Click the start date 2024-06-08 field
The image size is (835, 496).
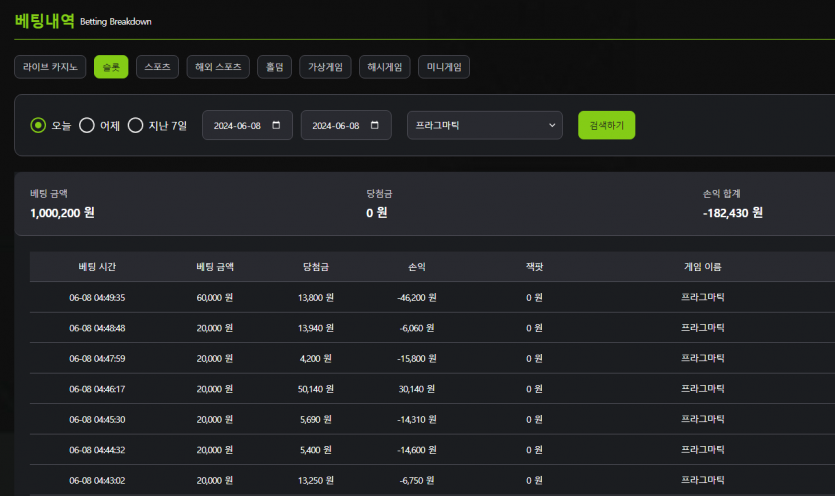pyautogui.click(x=247, y=125)
